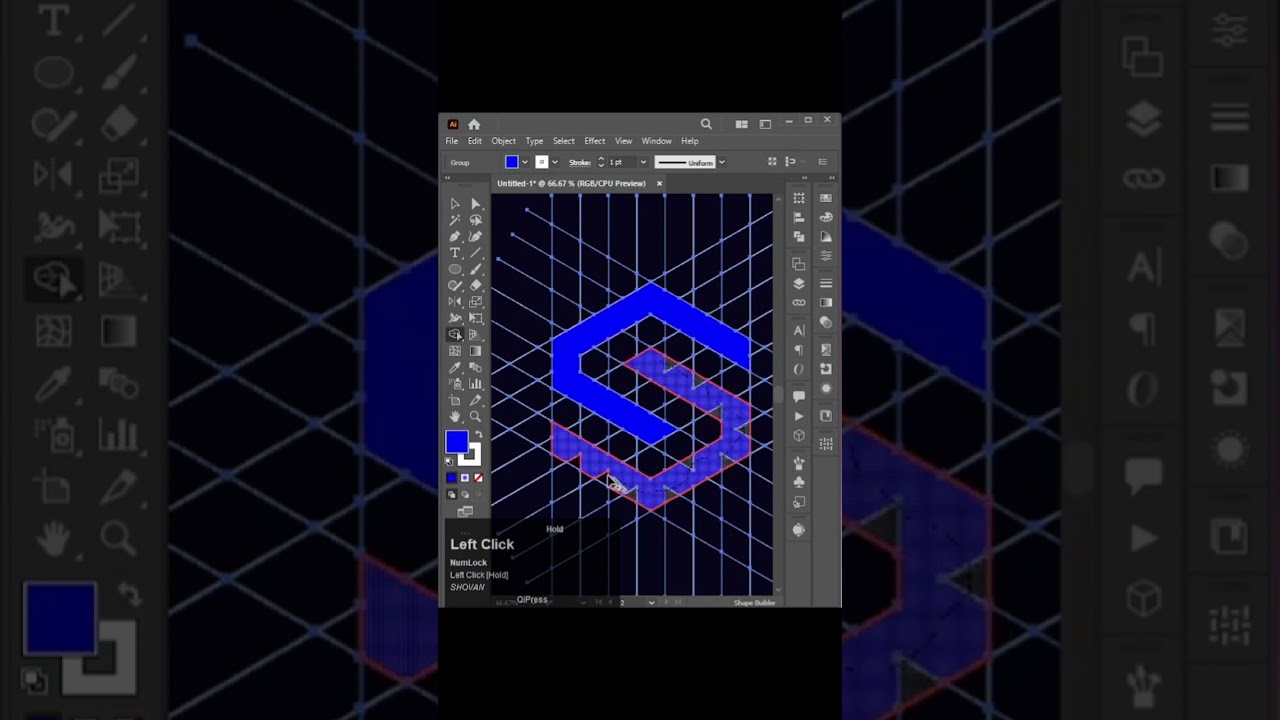Select the Type tool
This screenshot has width=1280, height=720.
(x=455, y=253)
